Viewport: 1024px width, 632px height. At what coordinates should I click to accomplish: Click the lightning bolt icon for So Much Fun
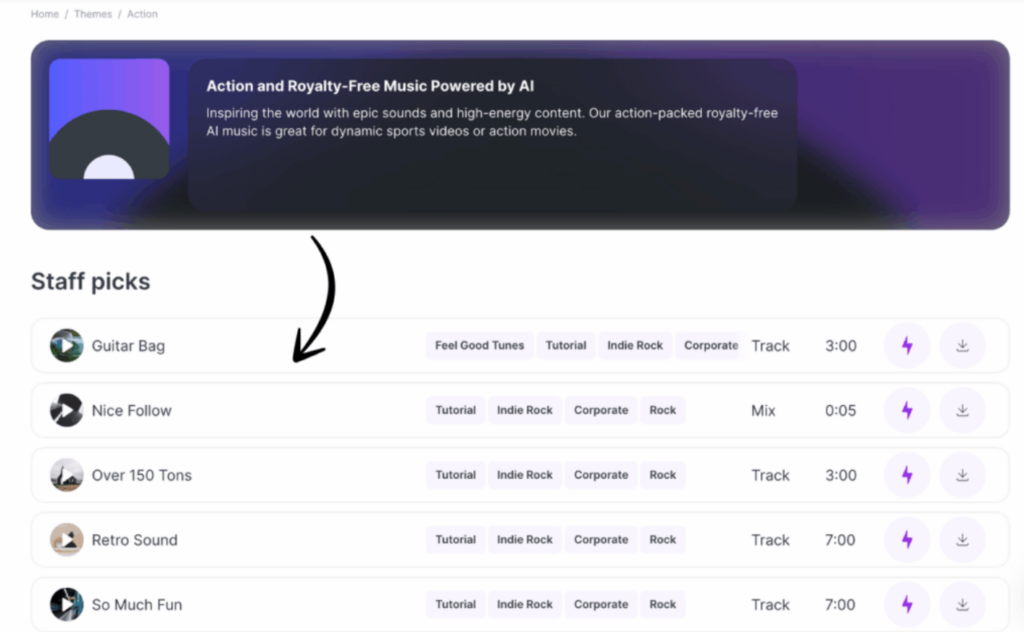click(x=907, y=604)
